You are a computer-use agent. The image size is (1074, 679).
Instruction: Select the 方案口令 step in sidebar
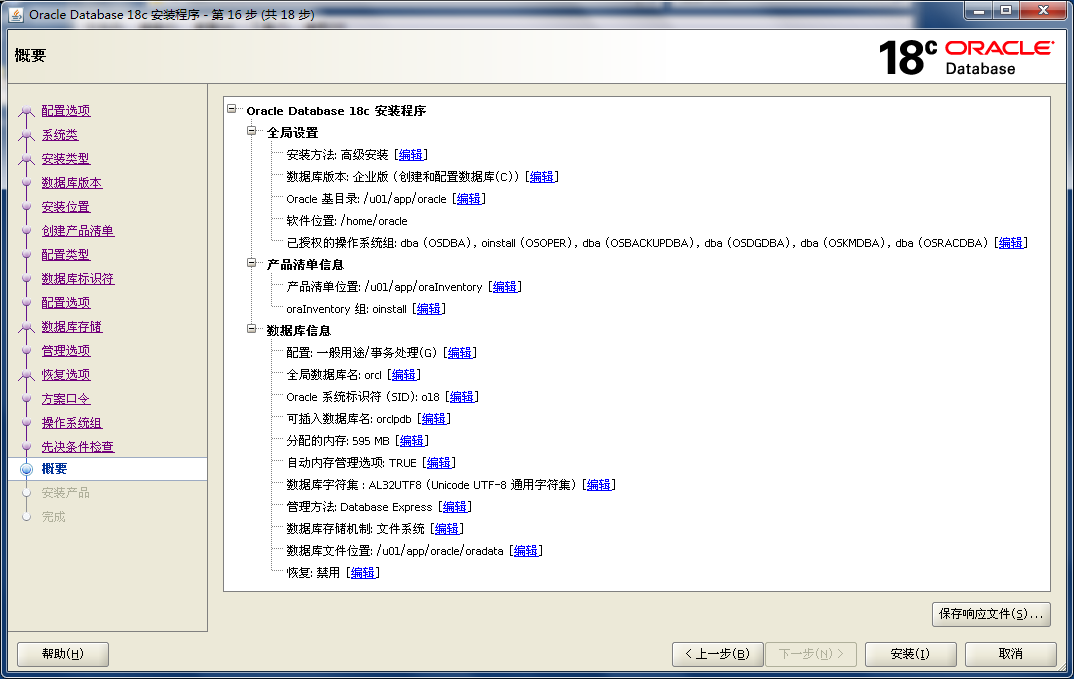click(x=65, y=399)
